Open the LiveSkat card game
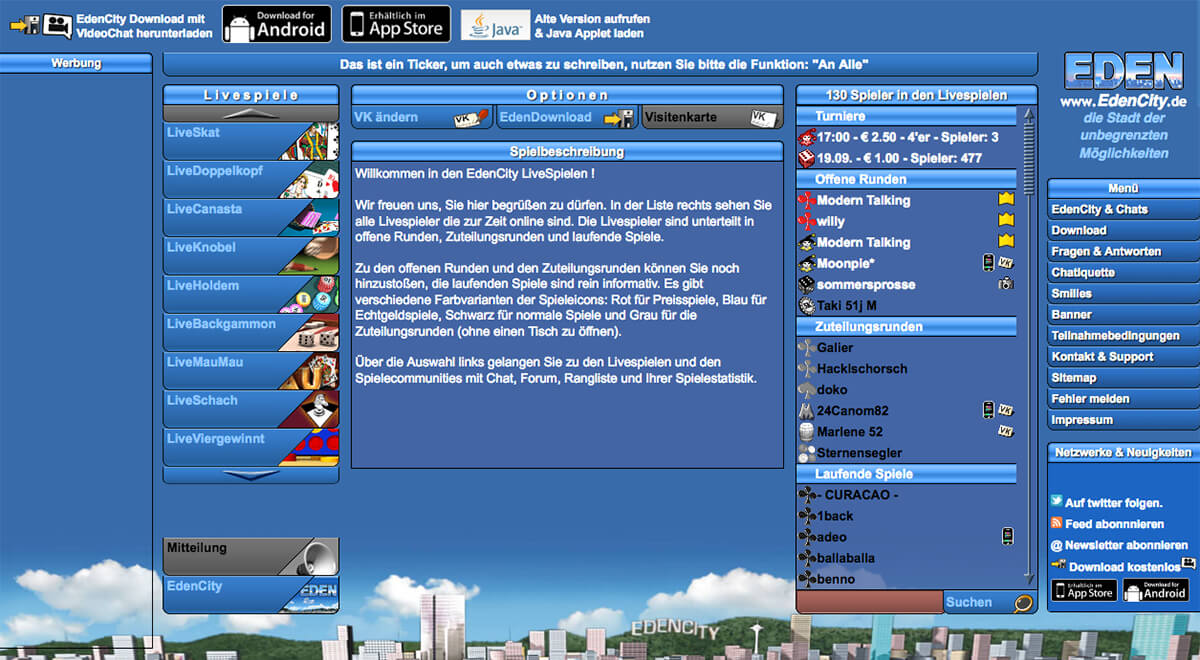This screenshot has height=660, width=1200. 251,141
